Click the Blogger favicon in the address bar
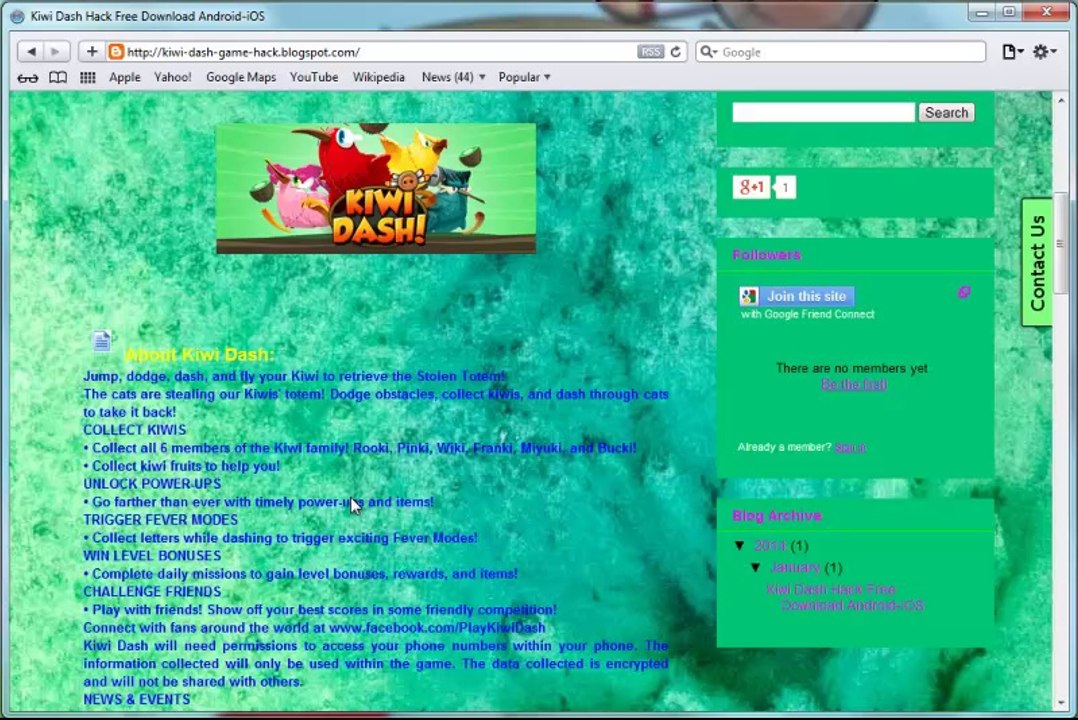 pyautogui.click(x=116, y=52)
